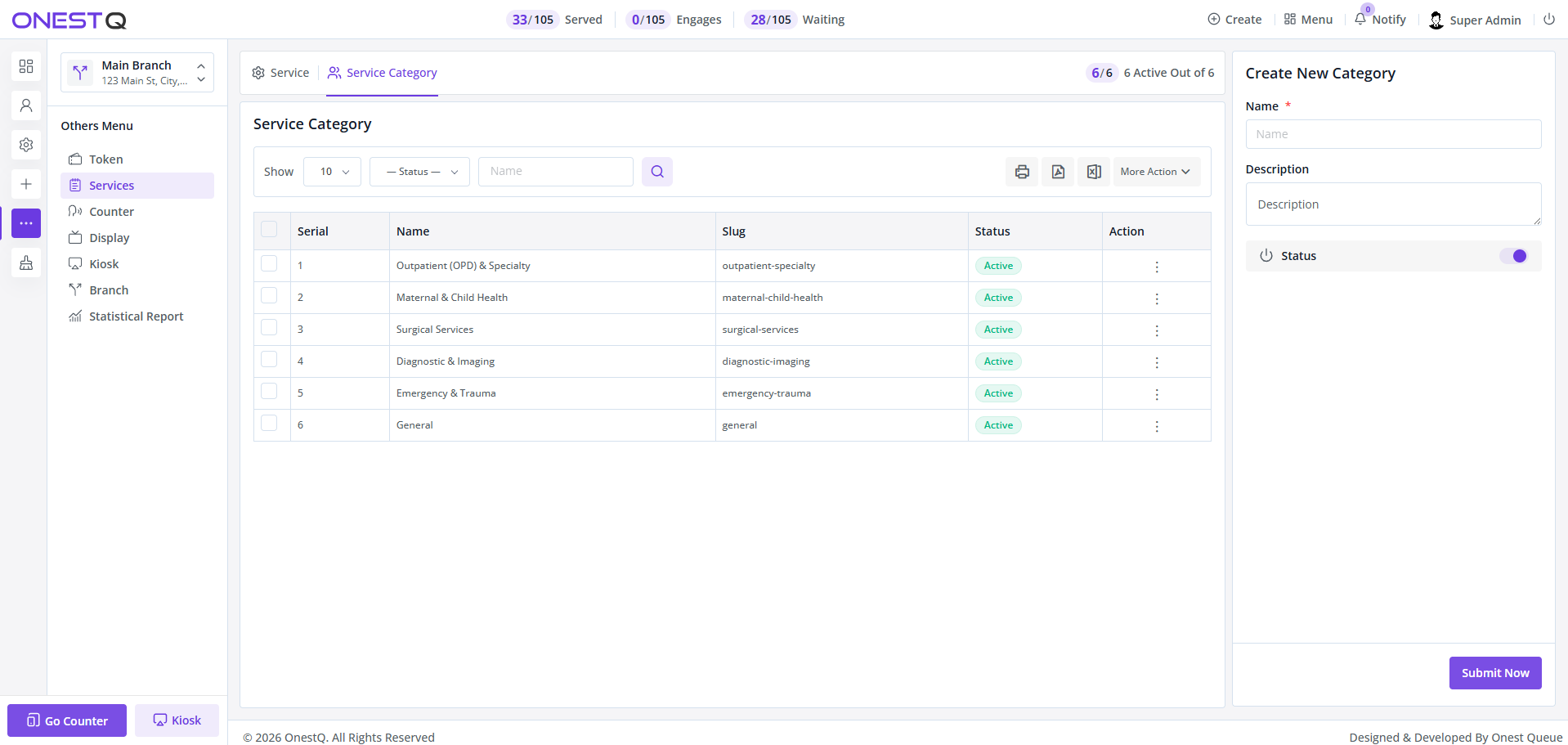Screen dimensions: 1568x745
Task: Click the 0/105 Engages counter
Action: [x=674, y=20]
